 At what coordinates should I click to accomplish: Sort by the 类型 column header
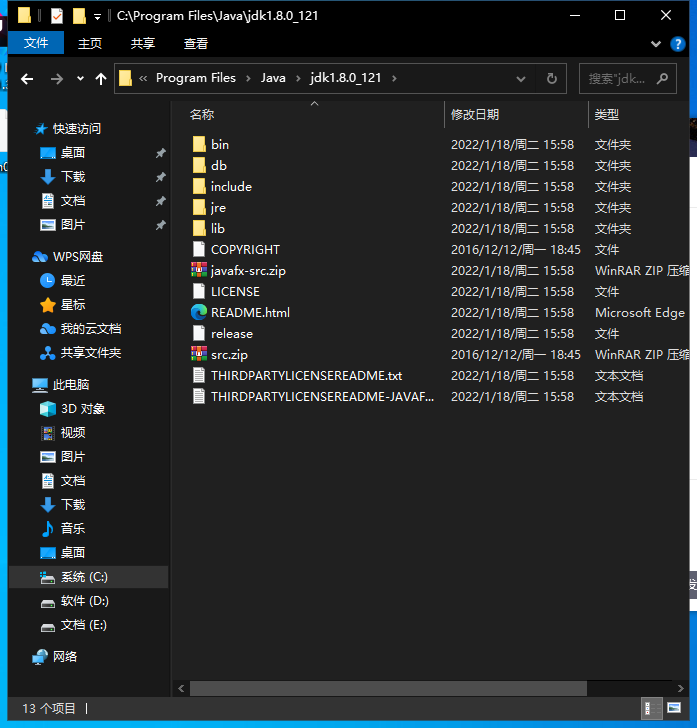click(606, 115)
